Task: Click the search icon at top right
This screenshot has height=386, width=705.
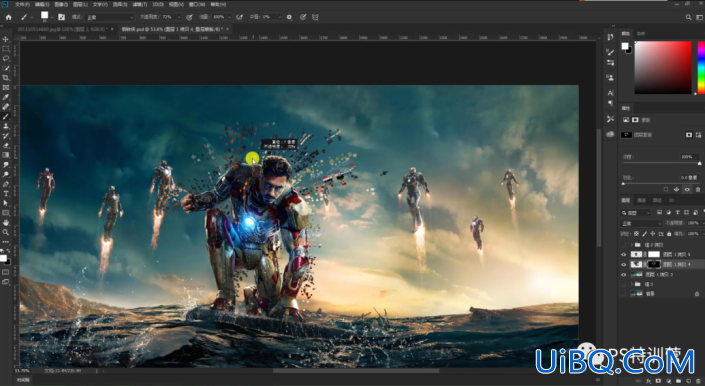Action: [688, 17]
